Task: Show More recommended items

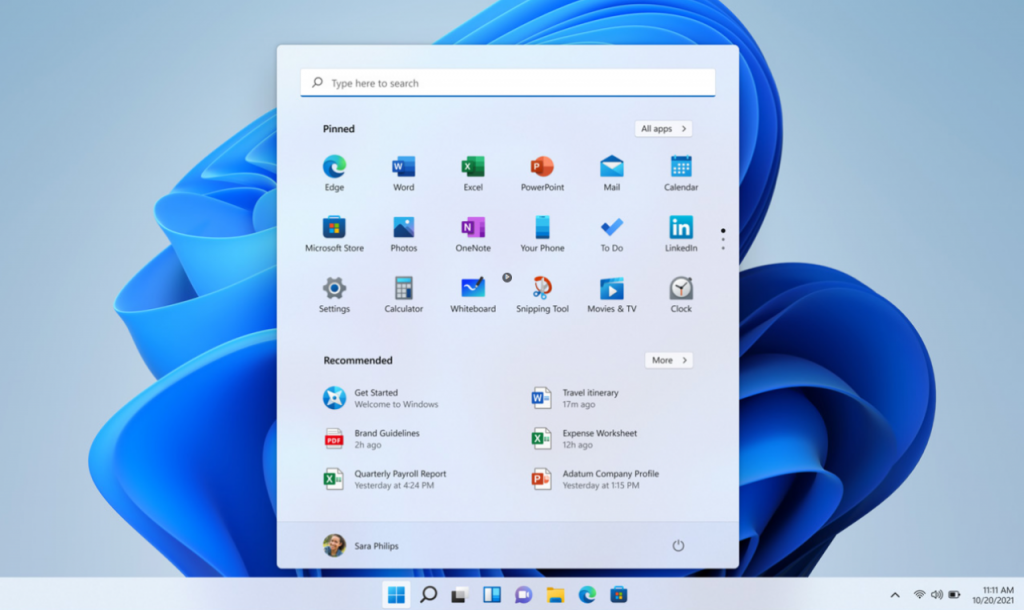Action: coord(669,360)
